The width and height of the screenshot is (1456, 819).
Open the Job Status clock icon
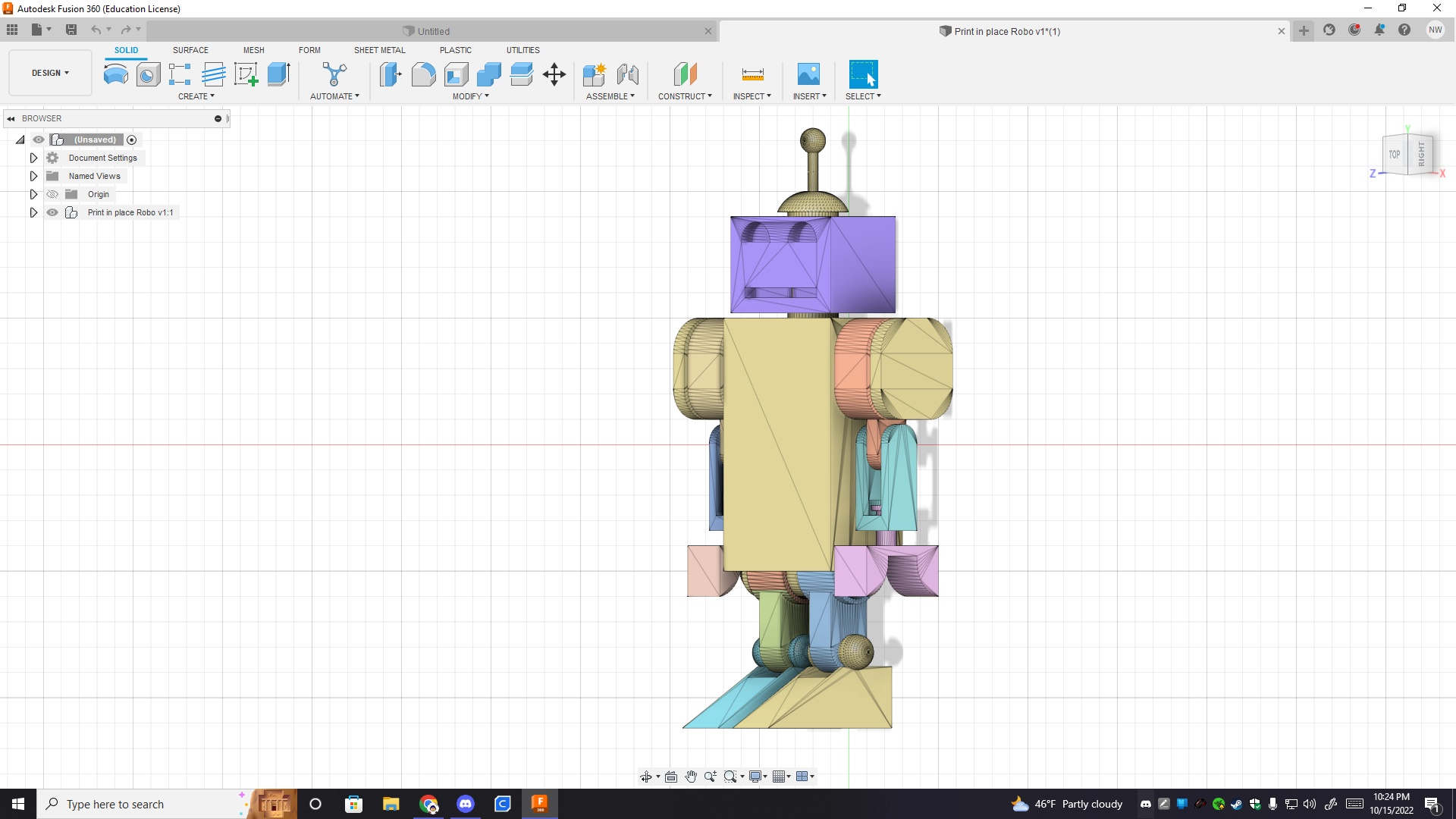tap(1354, 30)
